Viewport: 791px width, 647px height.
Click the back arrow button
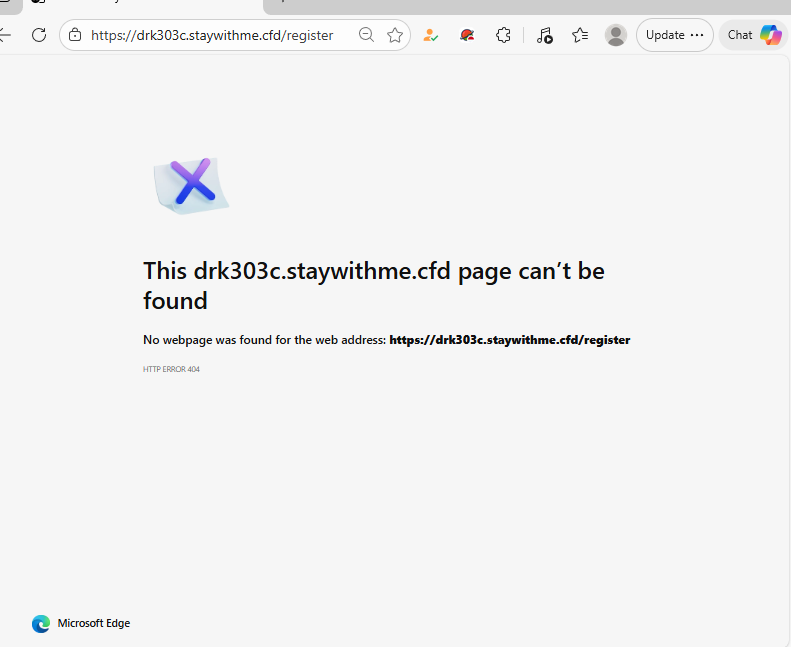[x=5, y=35]
